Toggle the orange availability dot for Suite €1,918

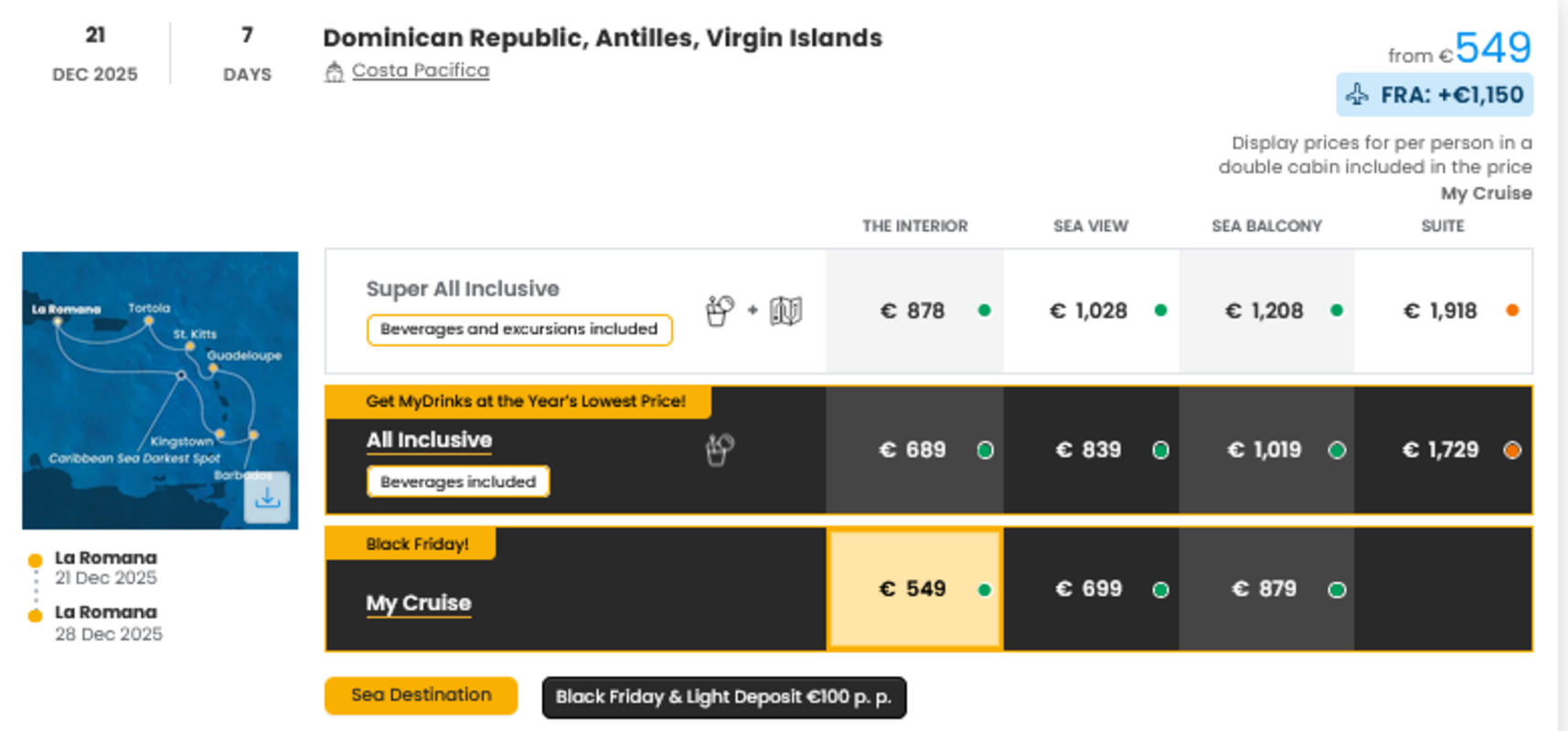(x=1513, y=311)
